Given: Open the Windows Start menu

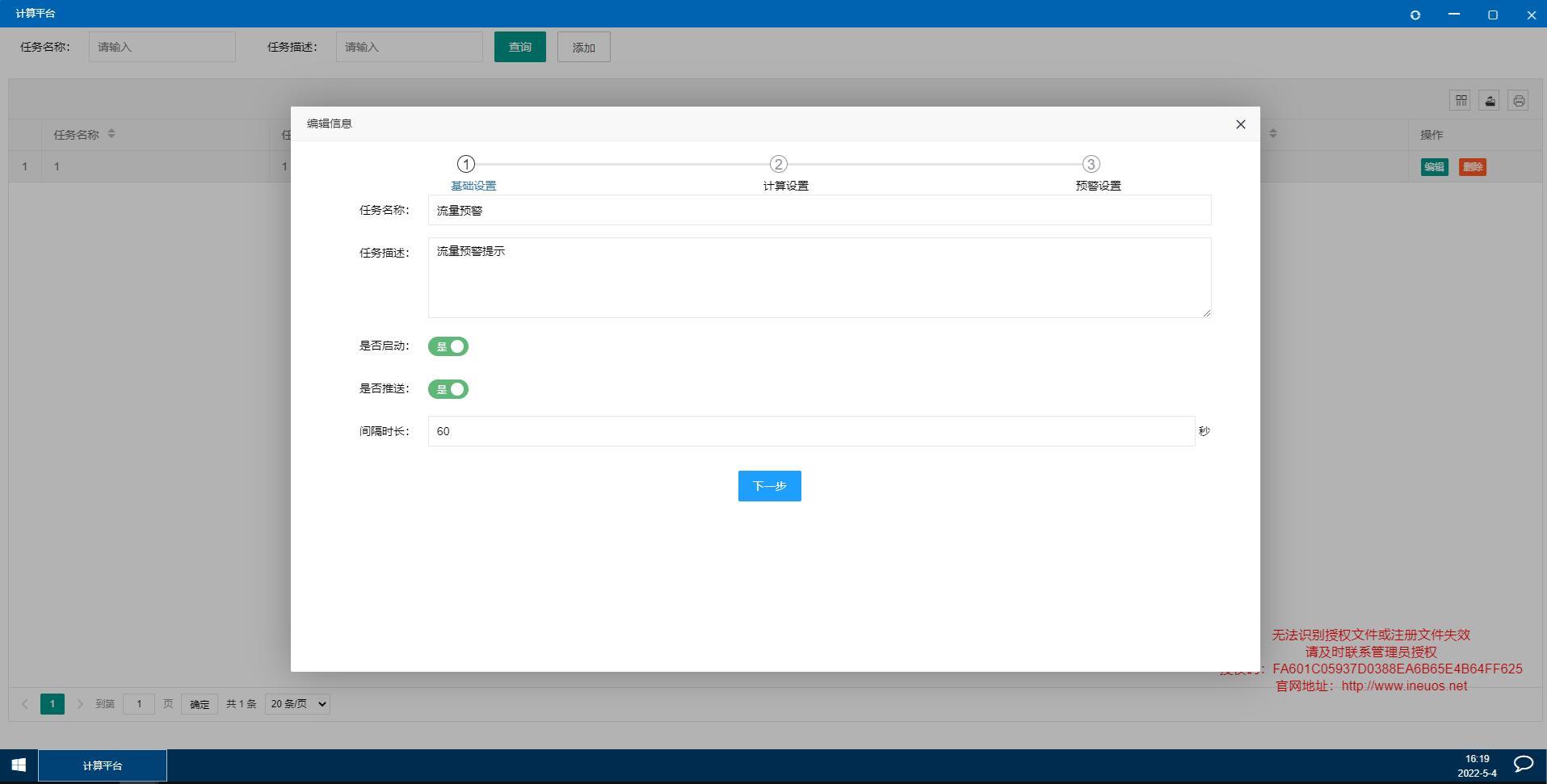Looking at the screenshot, I should pyautogui.click(x=19, y=765).
